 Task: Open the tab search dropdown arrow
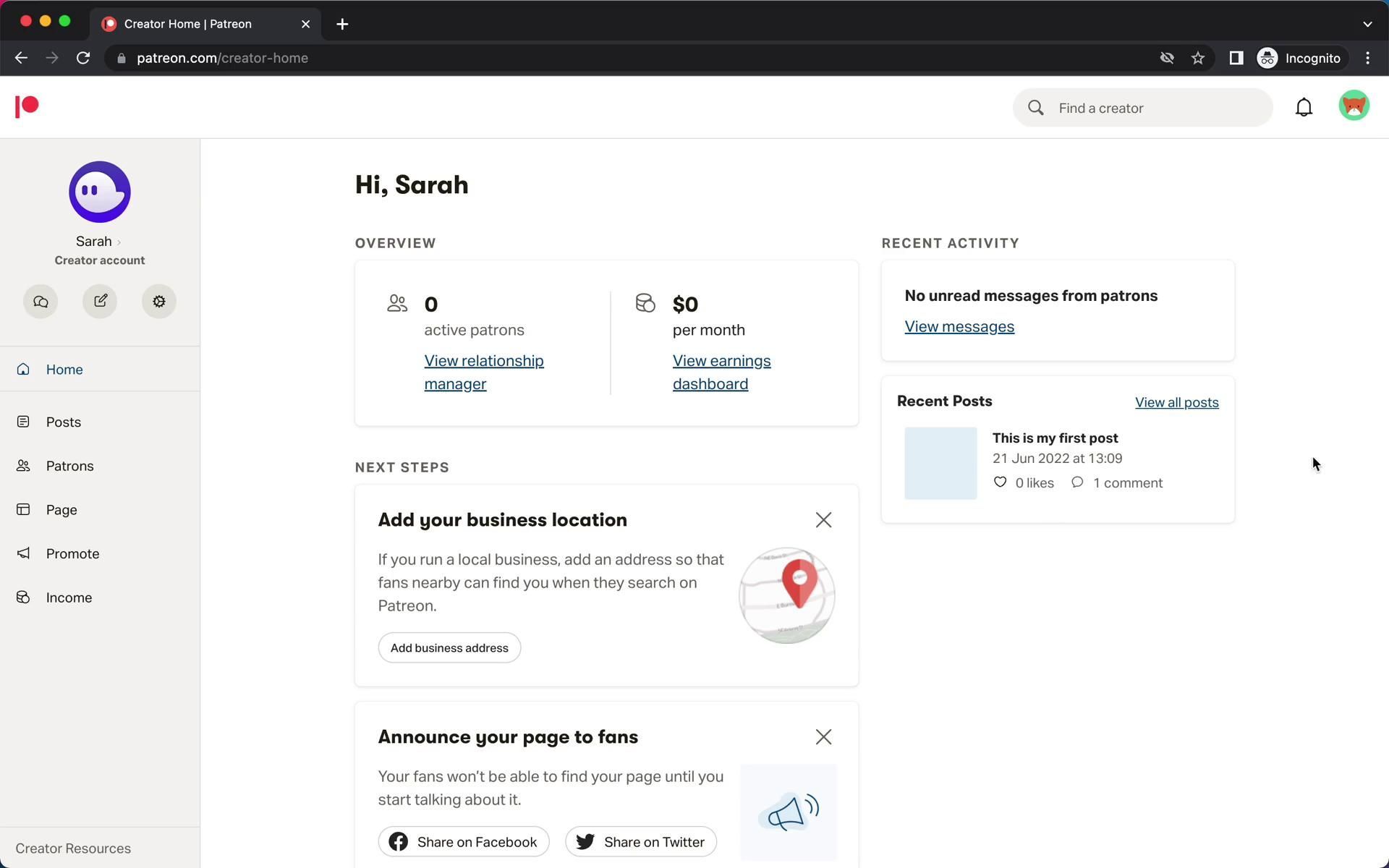(1367, 24)
